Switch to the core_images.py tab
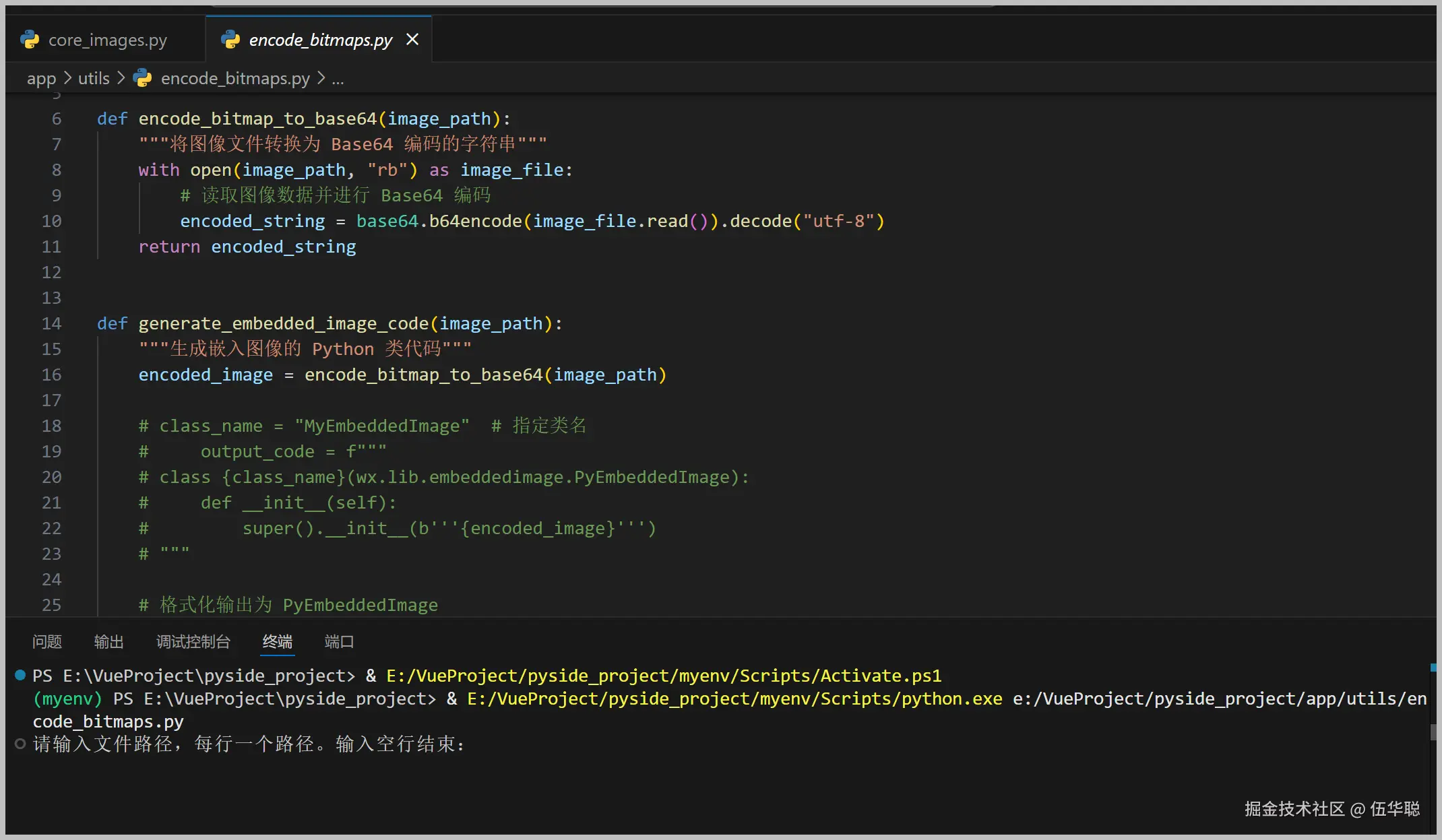This screenshot has width=1442, height=840. pos(107,40)
